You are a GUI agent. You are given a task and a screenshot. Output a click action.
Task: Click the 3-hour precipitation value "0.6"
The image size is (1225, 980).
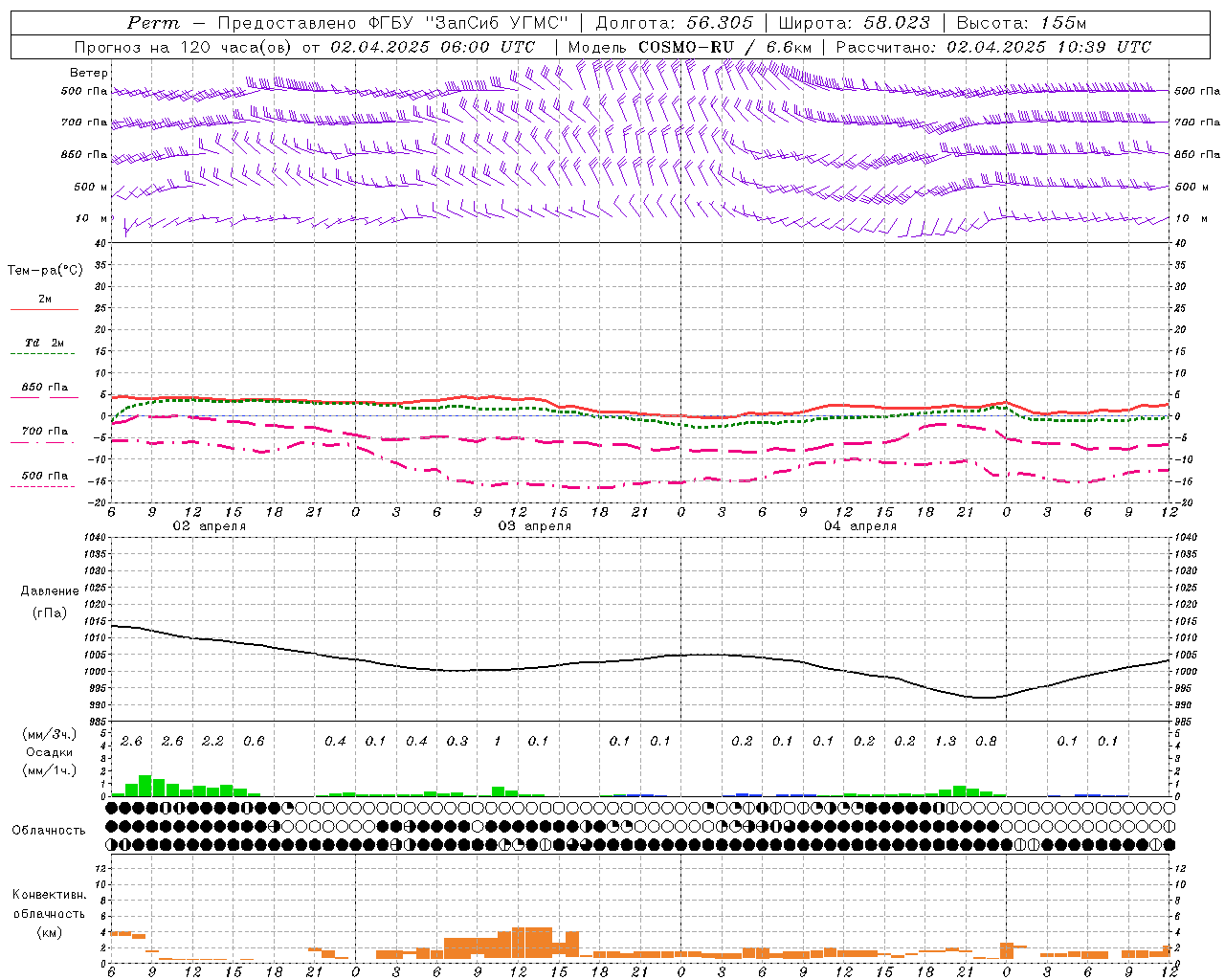point(254,742)
